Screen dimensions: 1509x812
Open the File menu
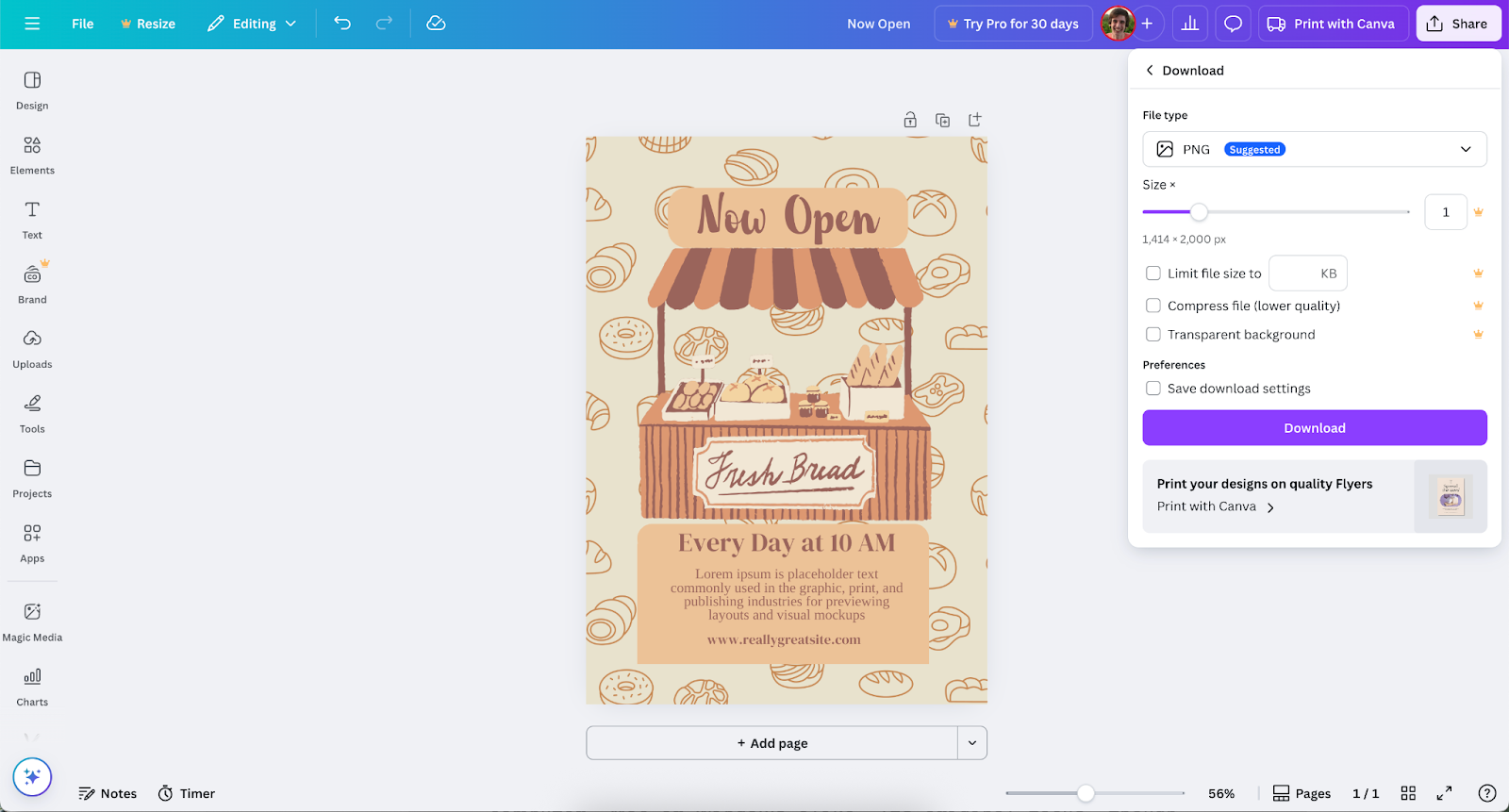click(83, 24)
